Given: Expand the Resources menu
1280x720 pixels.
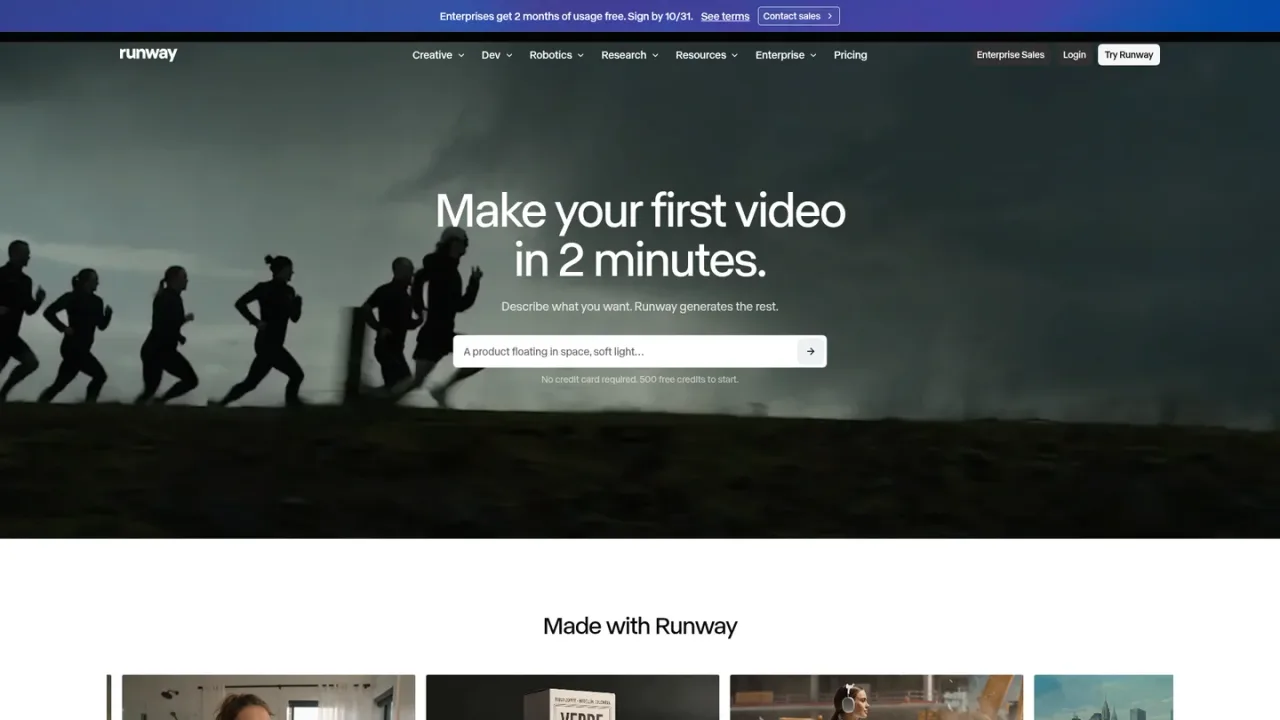Looking at the screenshot, I should (707, 55).
